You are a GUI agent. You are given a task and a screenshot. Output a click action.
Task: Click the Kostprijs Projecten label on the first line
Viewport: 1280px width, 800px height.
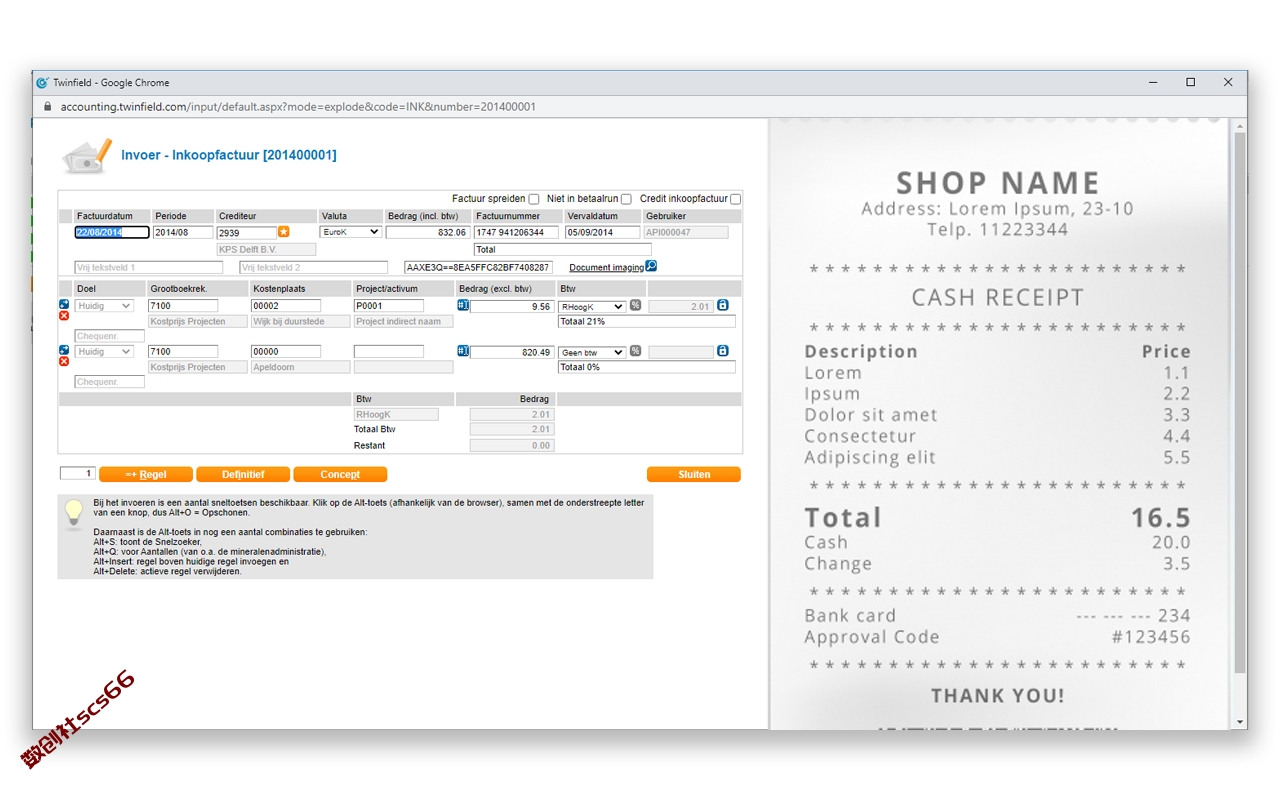pos(198,322)
